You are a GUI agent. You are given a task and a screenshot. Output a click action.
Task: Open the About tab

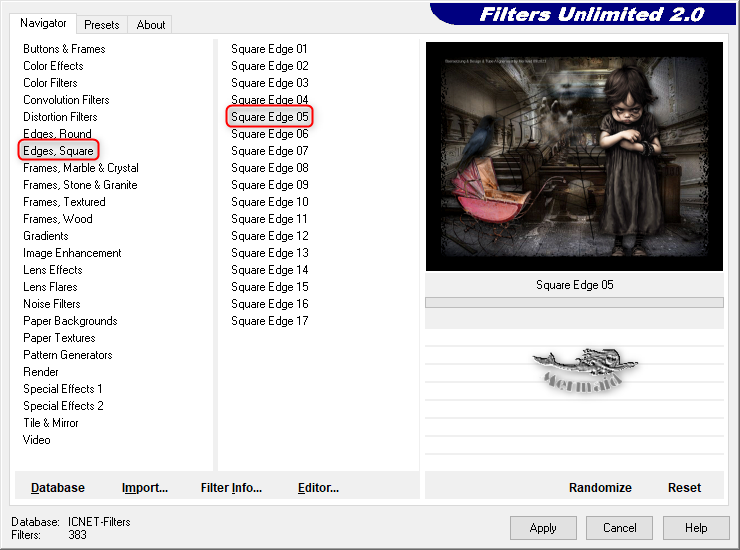pyautogui.click(x=151, y=25)
